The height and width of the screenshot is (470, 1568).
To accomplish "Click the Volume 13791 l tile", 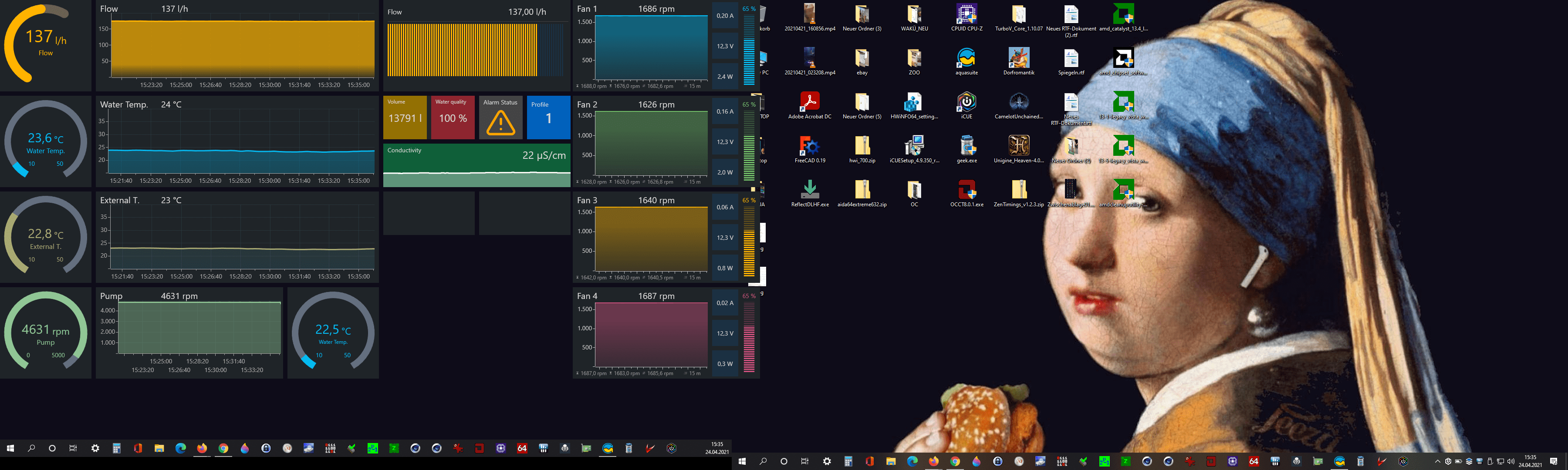I will (x=405, y=117).
